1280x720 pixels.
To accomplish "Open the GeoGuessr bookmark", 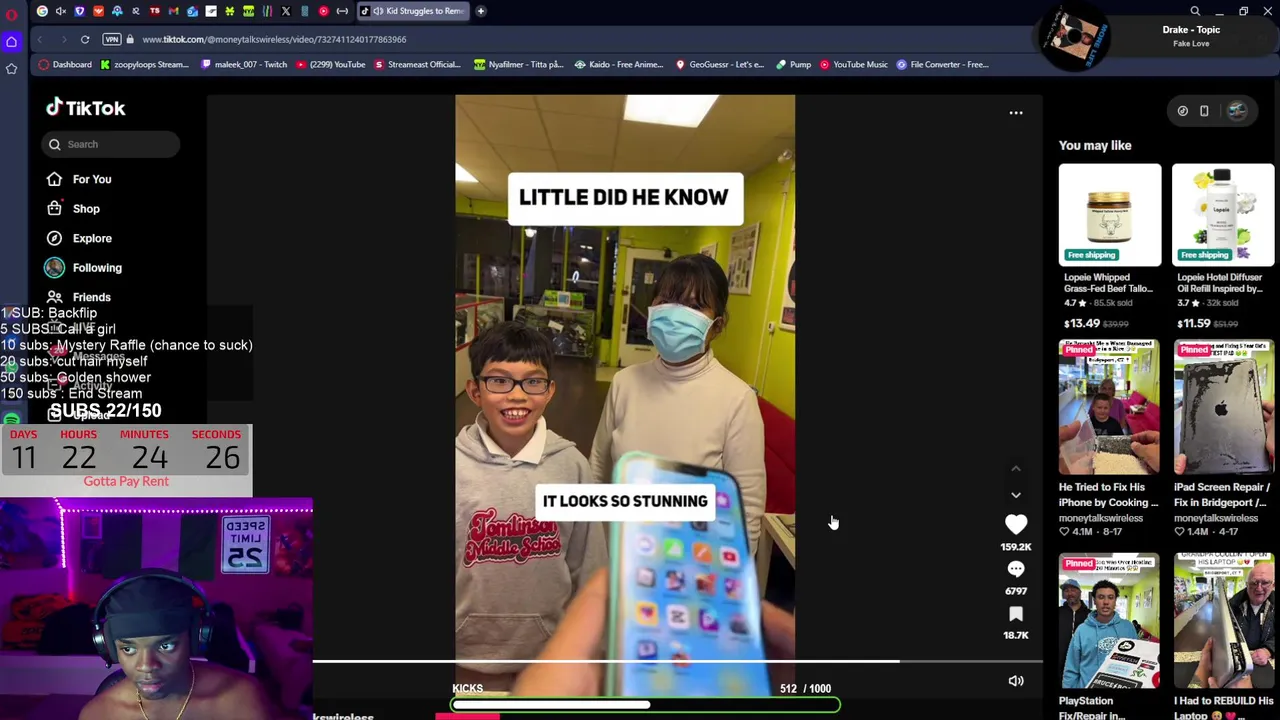I will click(720, 64).
